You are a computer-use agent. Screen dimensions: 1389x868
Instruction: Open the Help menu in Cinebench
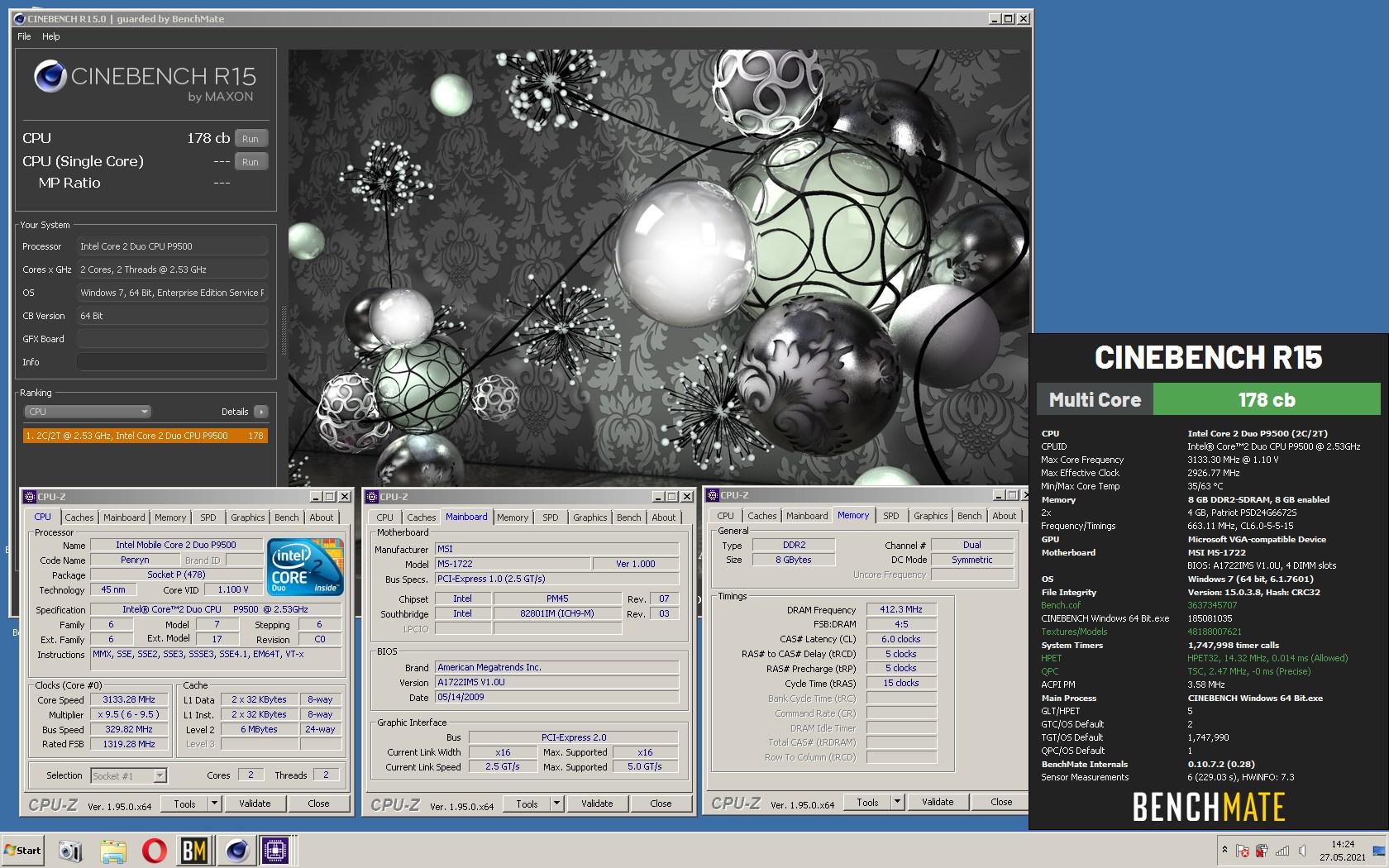point(51,36)
